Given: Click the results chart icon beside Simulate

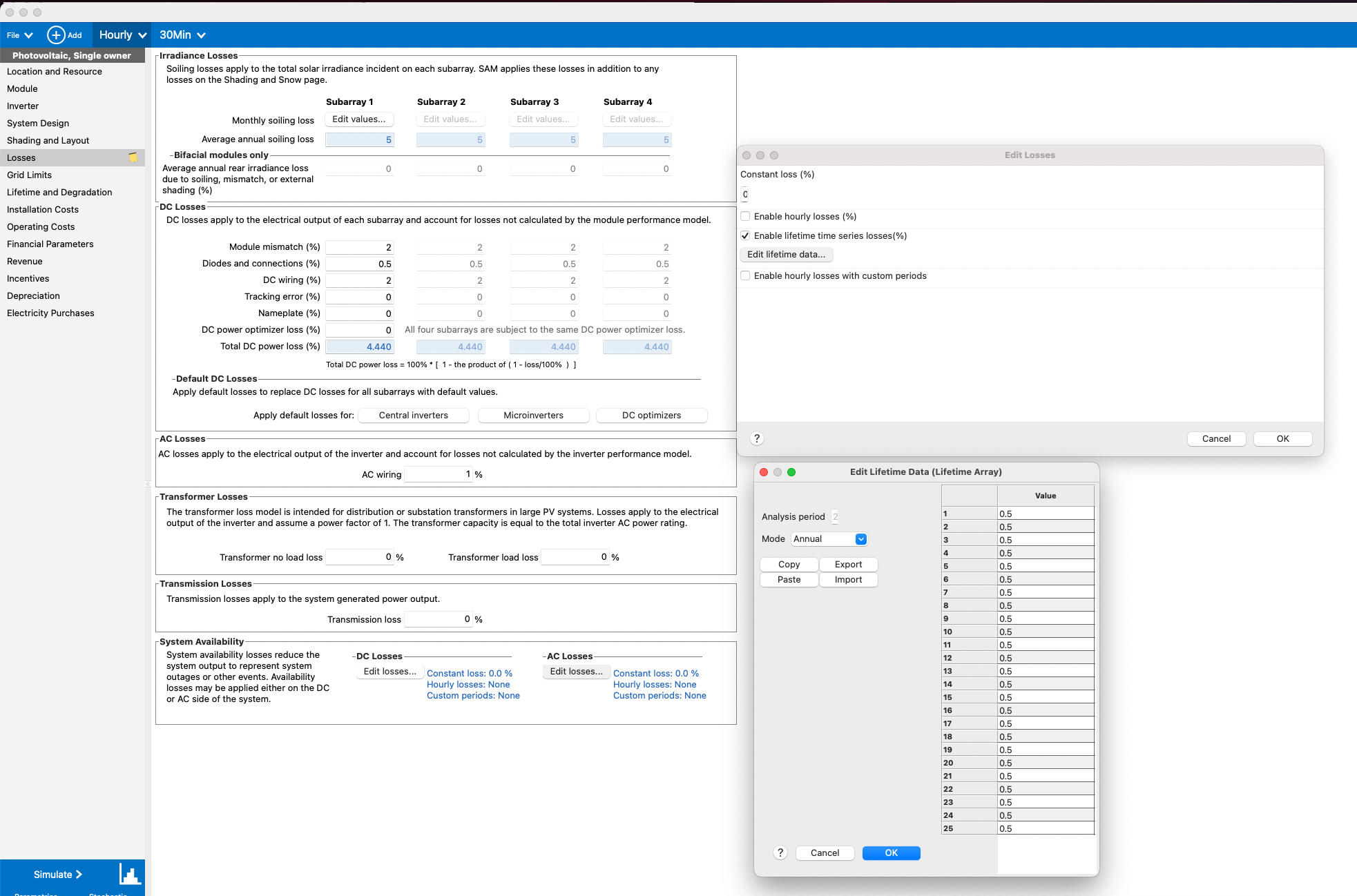Looking at the screenshot, I should (129, 874).
